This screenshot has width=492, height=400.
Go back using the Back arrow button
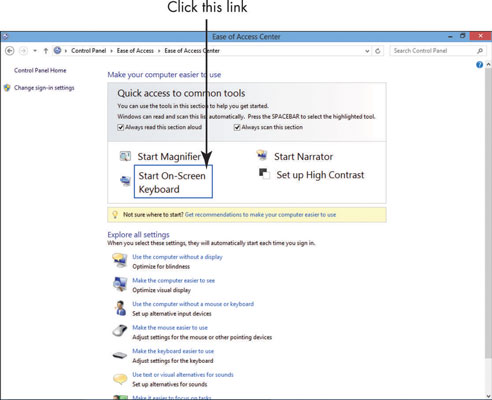click(x=10, y=51)
